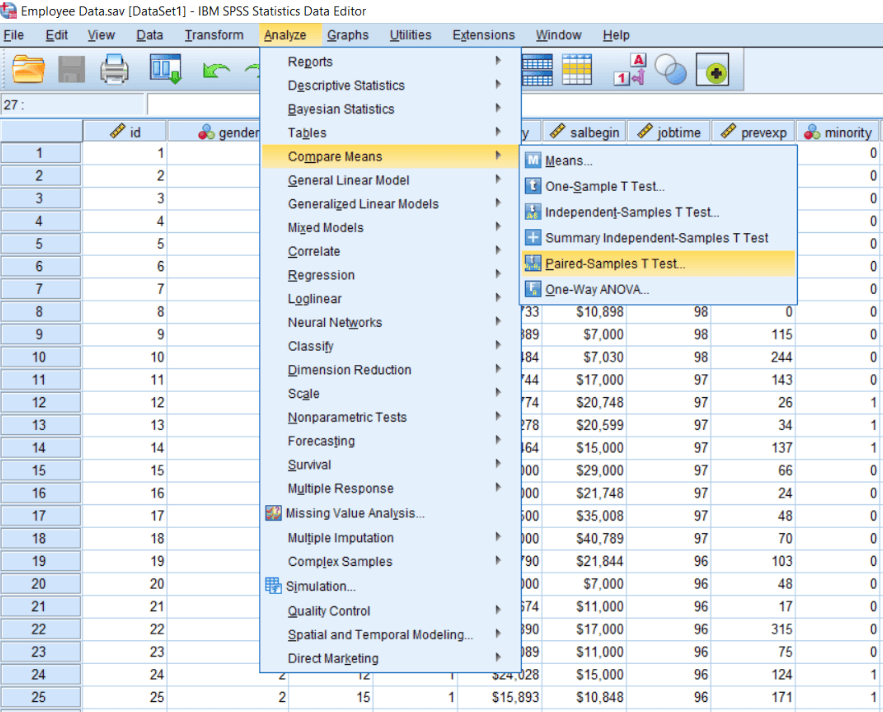The height and width of the screenshot is (712, 883).
Task: Click the salbegin column header
Action: [584, 132]
